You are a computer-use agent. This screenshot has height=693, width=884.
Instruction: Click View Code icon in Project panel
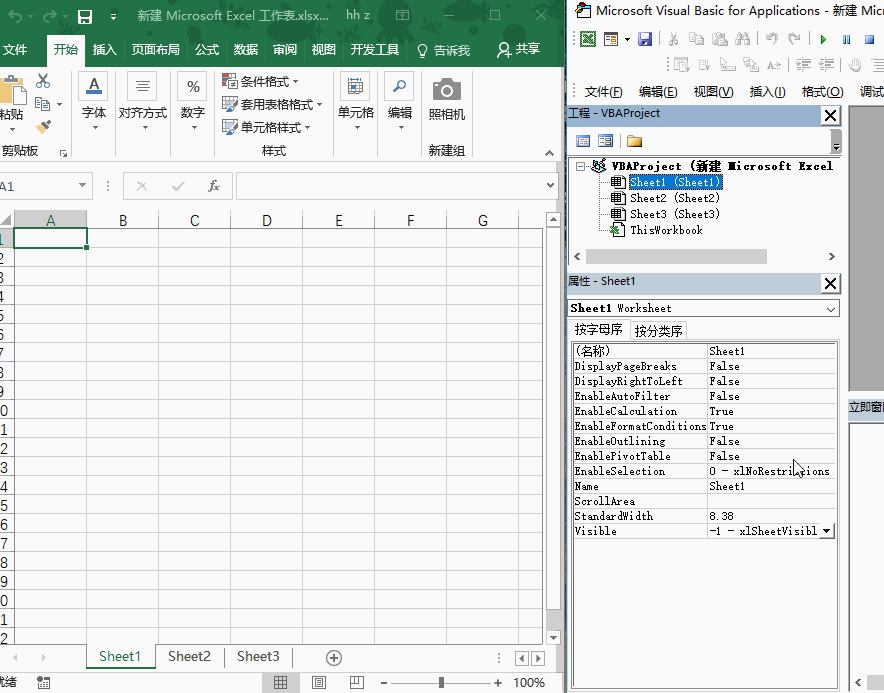click(x=583, y=141)
